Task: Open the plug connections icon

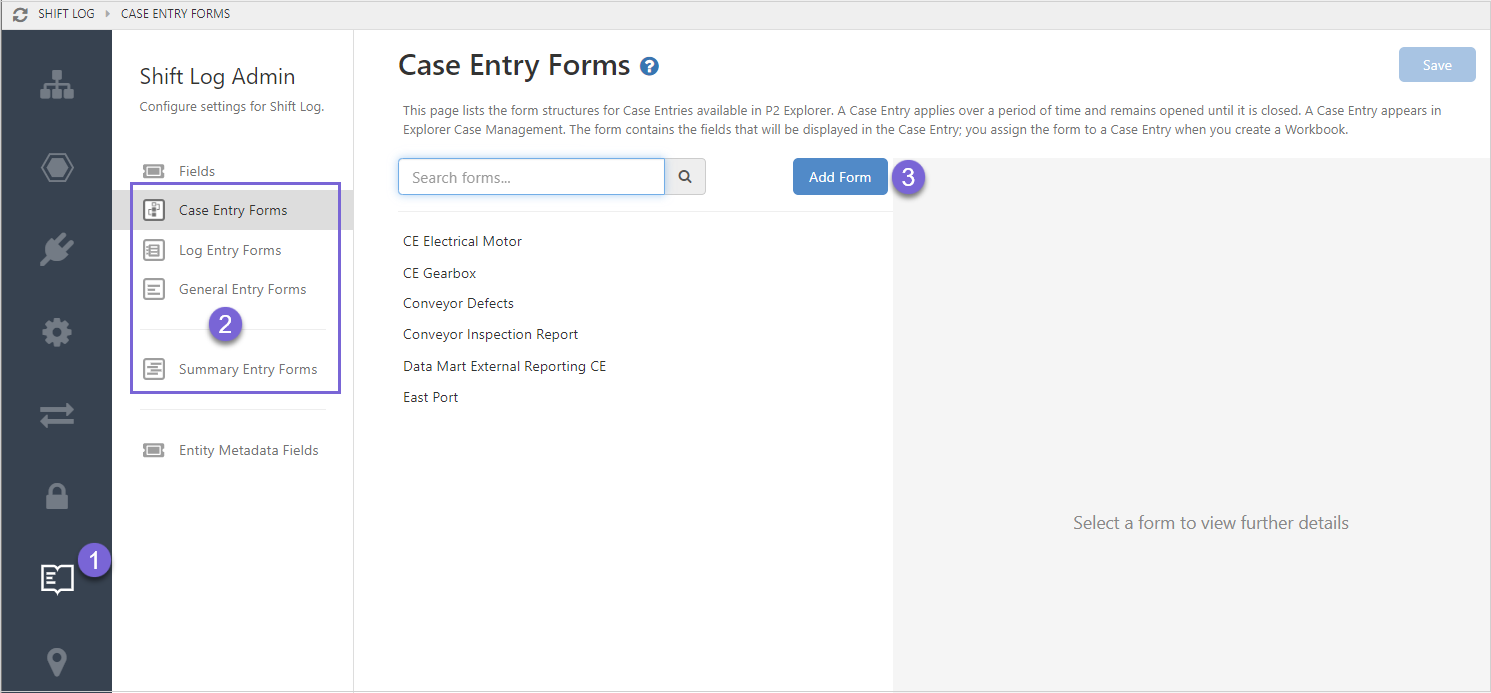Action: 57,249
